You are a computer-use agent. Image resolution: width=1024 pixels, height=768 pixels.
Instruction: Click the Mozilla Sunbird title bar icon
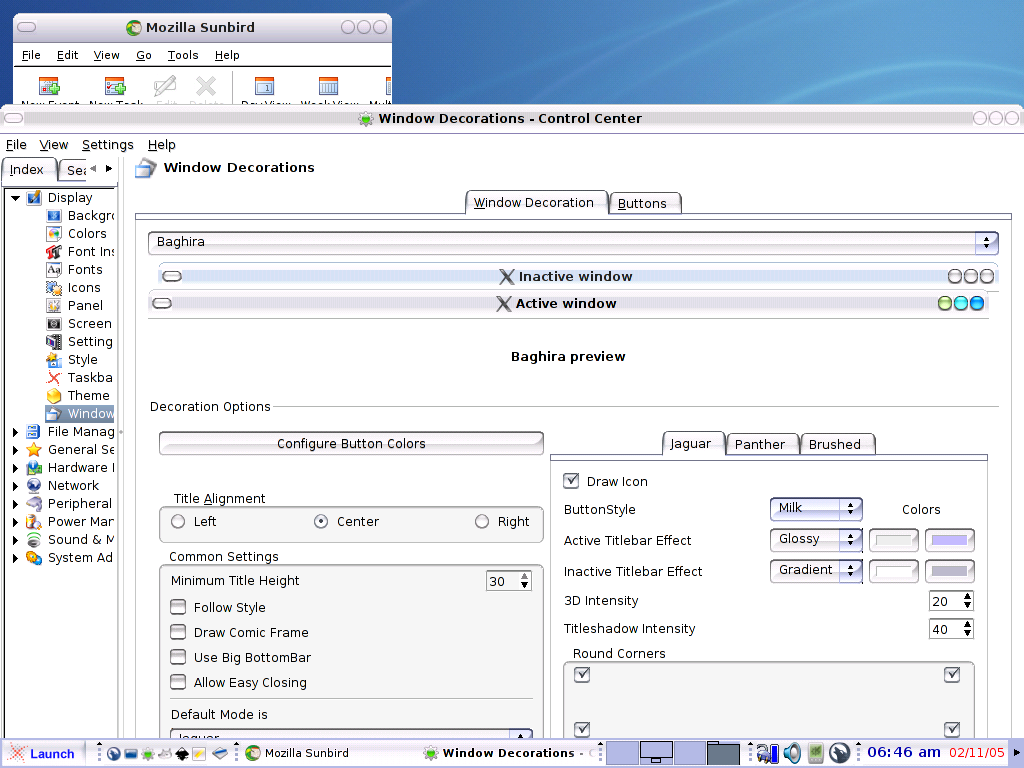[x=134, y=27]
